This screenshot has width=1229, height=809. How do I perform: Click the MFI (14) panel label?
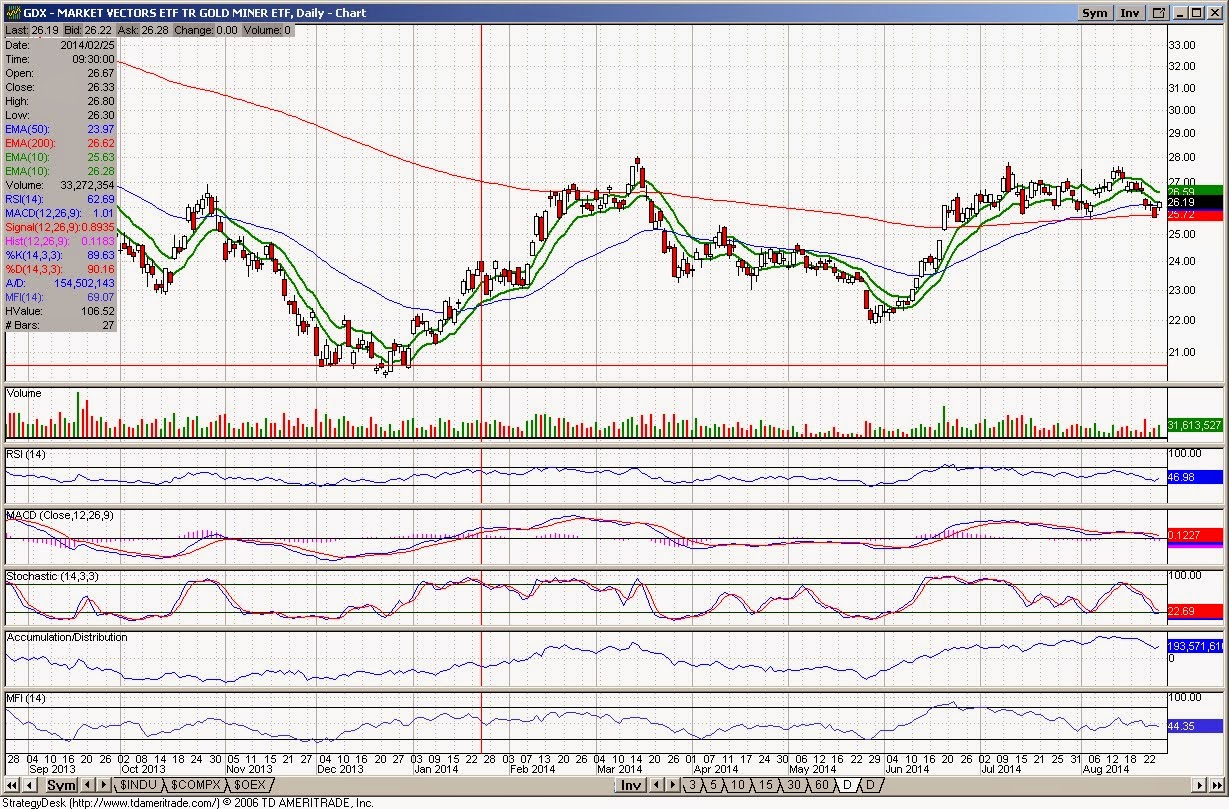point(25,698)
